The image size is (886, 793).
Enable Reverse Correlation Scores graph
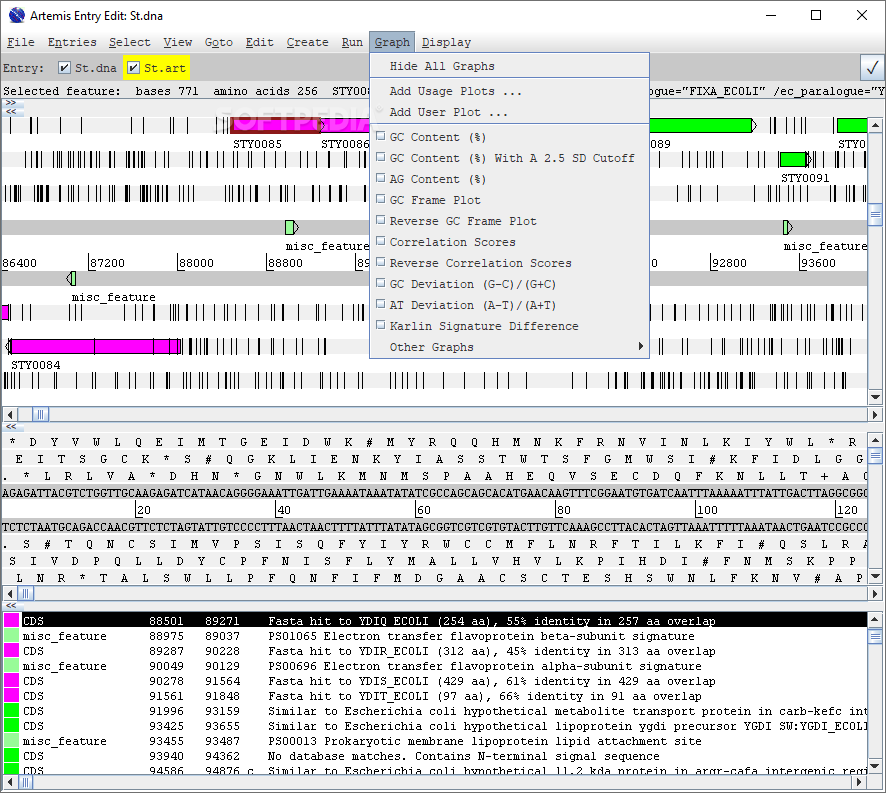pos(381,262)
